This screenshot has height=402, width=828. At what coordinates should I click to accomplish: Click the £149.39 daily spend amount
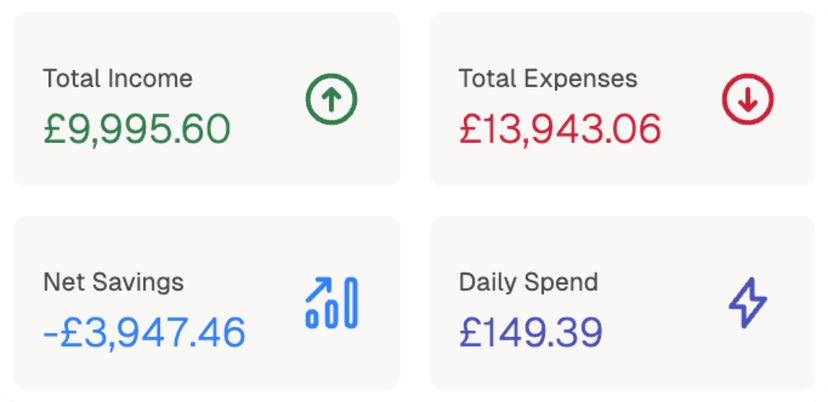[531, 332]
